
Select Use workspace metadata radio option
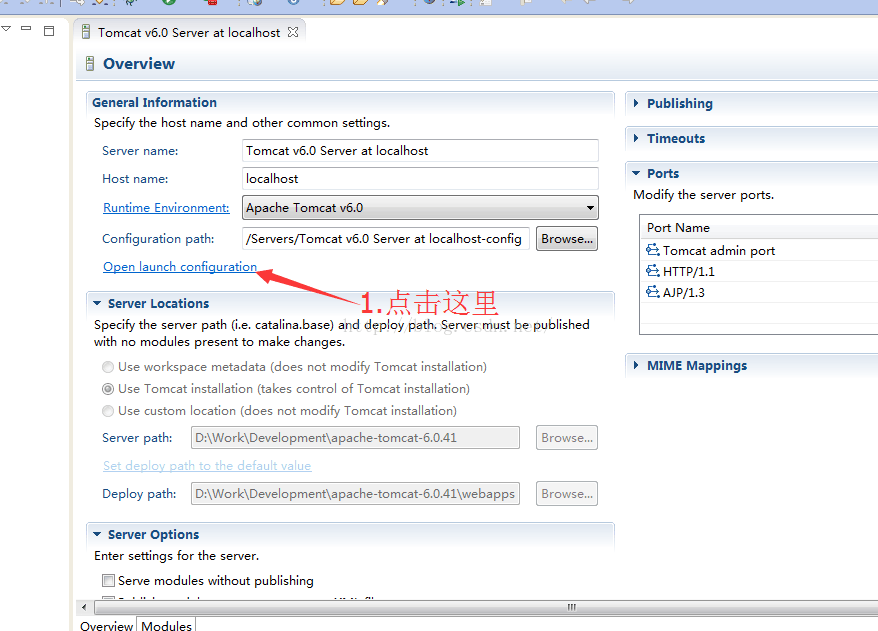(x=108, y=367)
